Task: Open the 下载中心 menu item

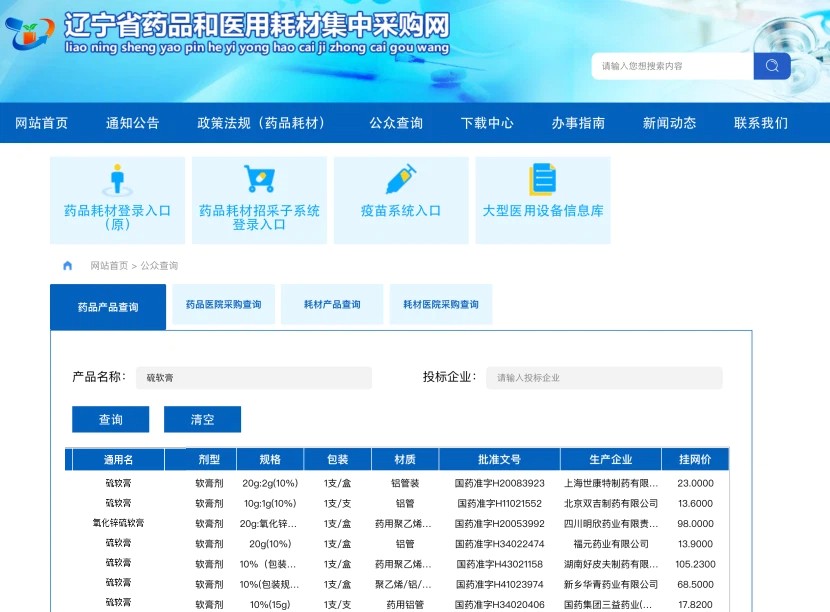Action: point(486,122)
